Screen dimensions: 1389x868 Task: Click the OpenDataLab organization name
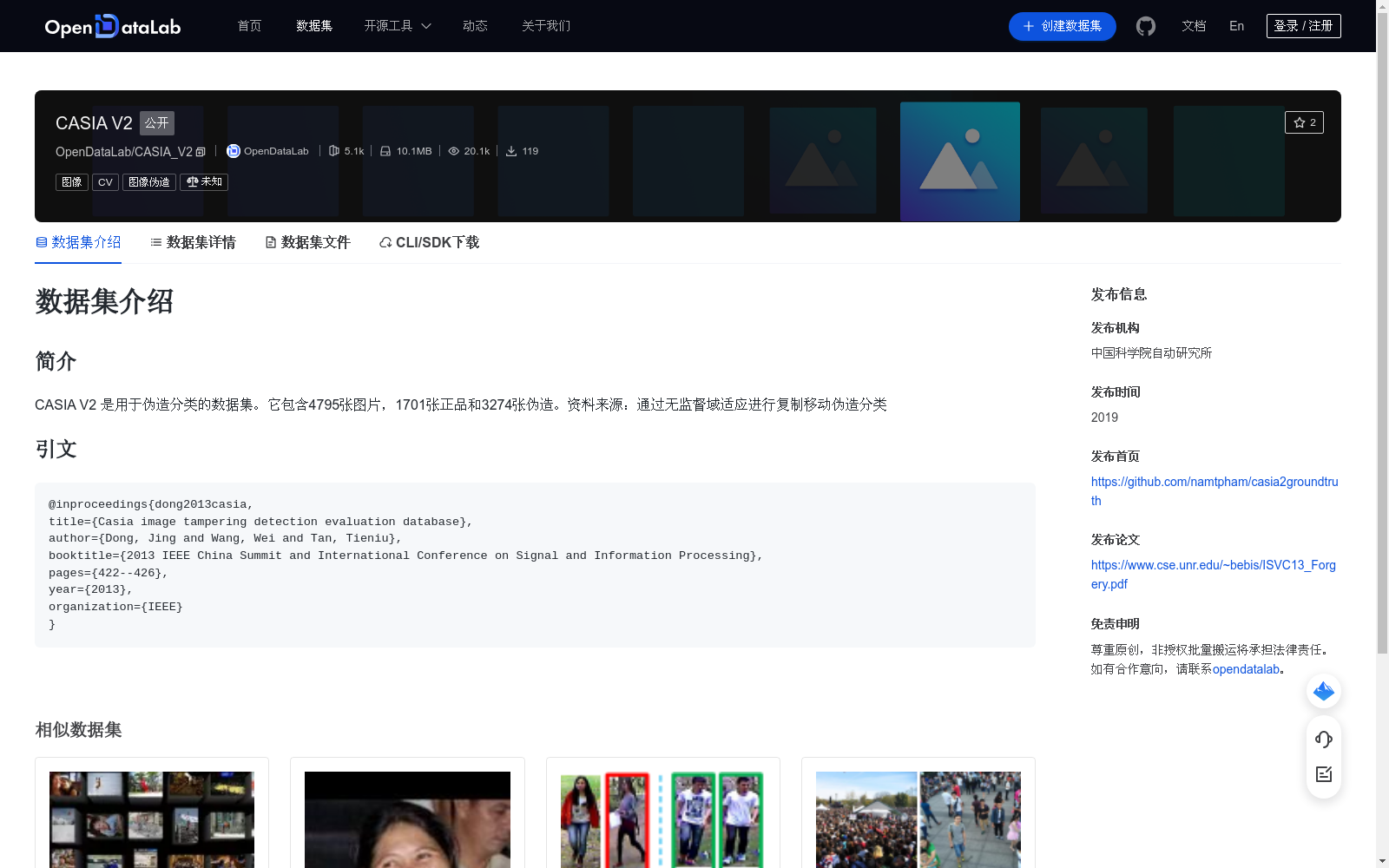tap(276, 151)
